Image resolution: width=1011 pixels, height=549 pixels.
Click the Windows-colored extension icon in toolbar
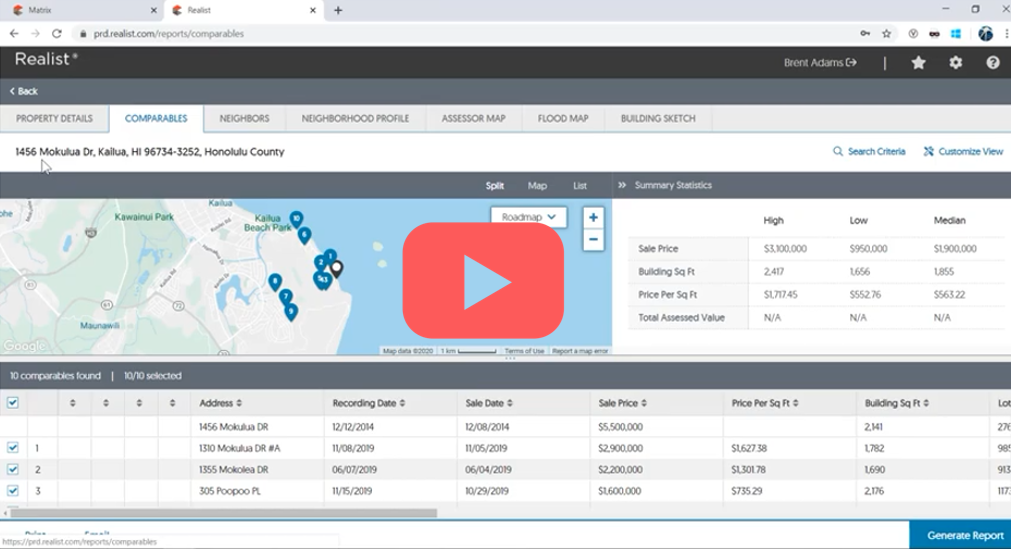(x=956, y=34)
